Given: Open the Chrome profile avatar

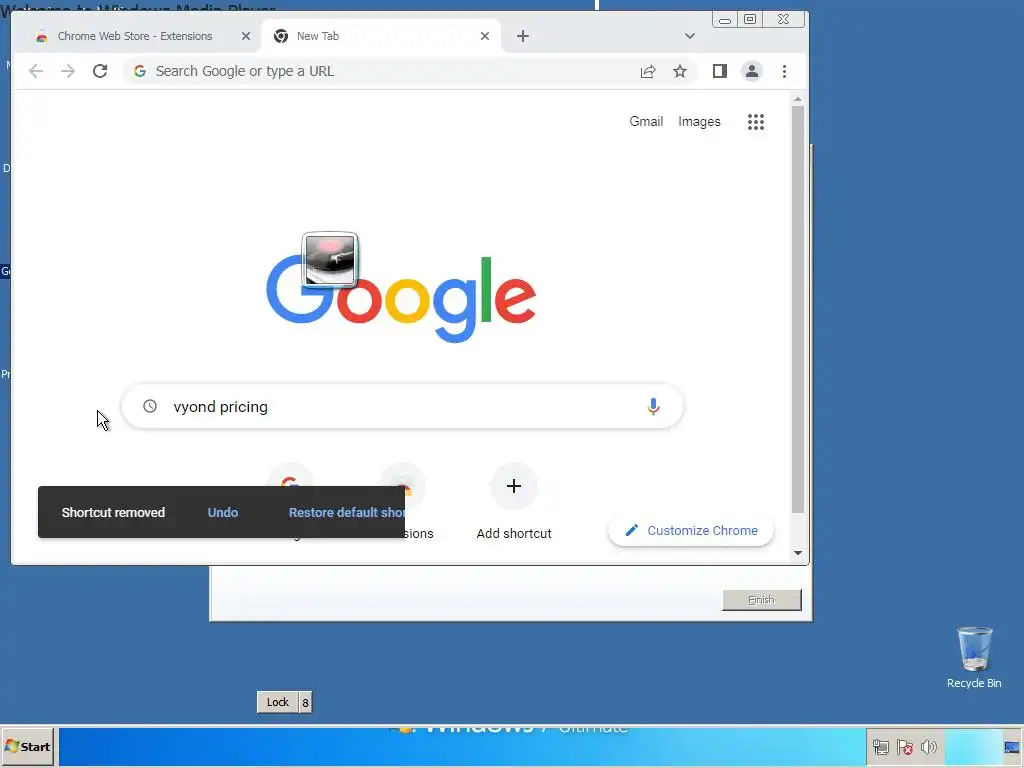Looking at the screenshot, I should pyautogui.click(x=752, y=71).
